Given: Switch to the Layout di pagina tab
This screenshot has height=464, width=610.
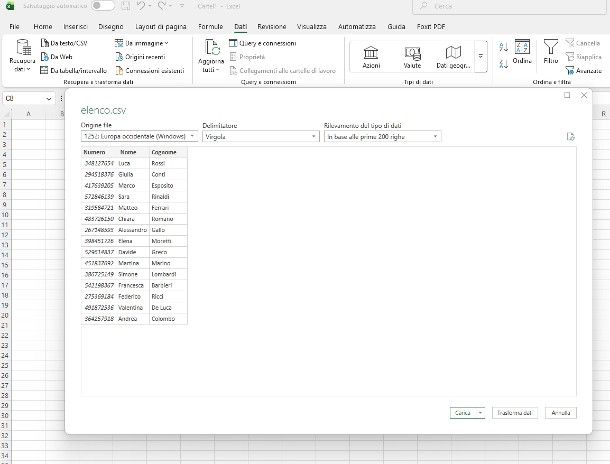Looking at the screenshot, I should (x=161, y=26).
